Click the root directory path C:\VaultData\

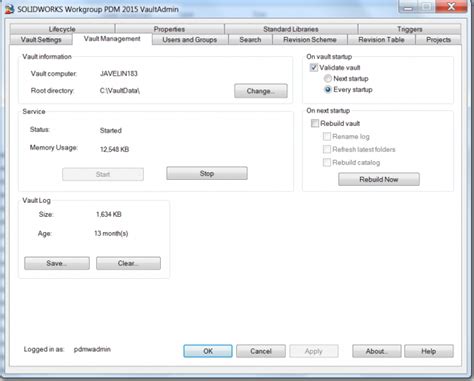click(x=120, y=91)
